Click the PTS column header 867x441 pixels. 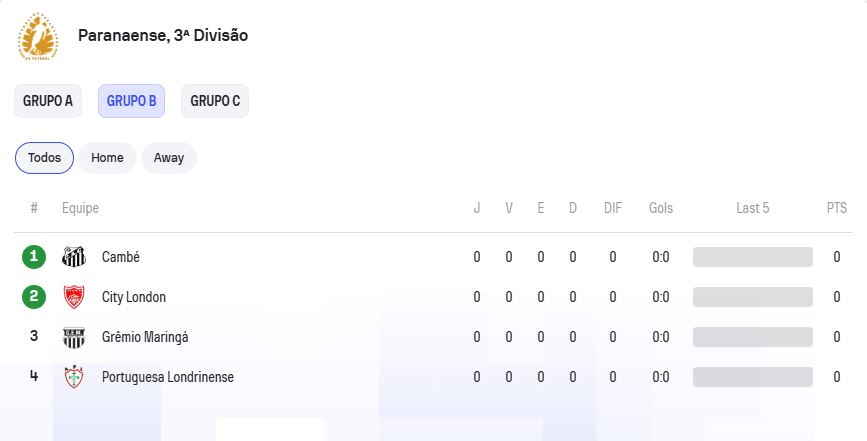[x=837, y=208]
